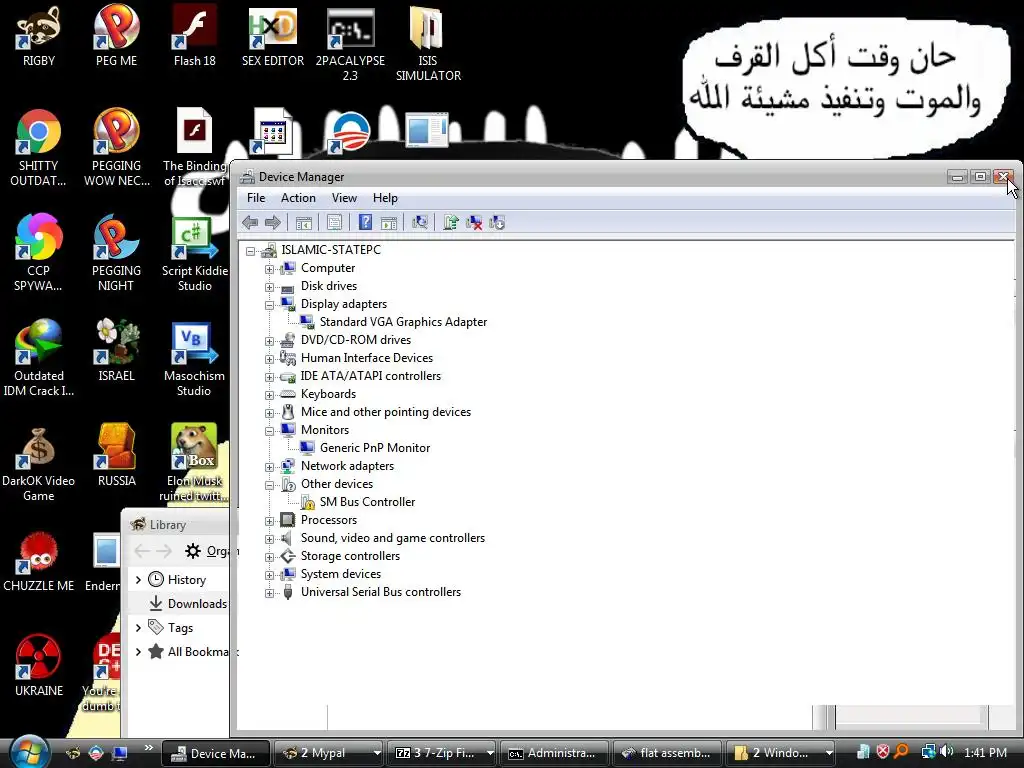
Task: Select the CHUZZLE ME desktop icon
Action: tap(39, 562)
